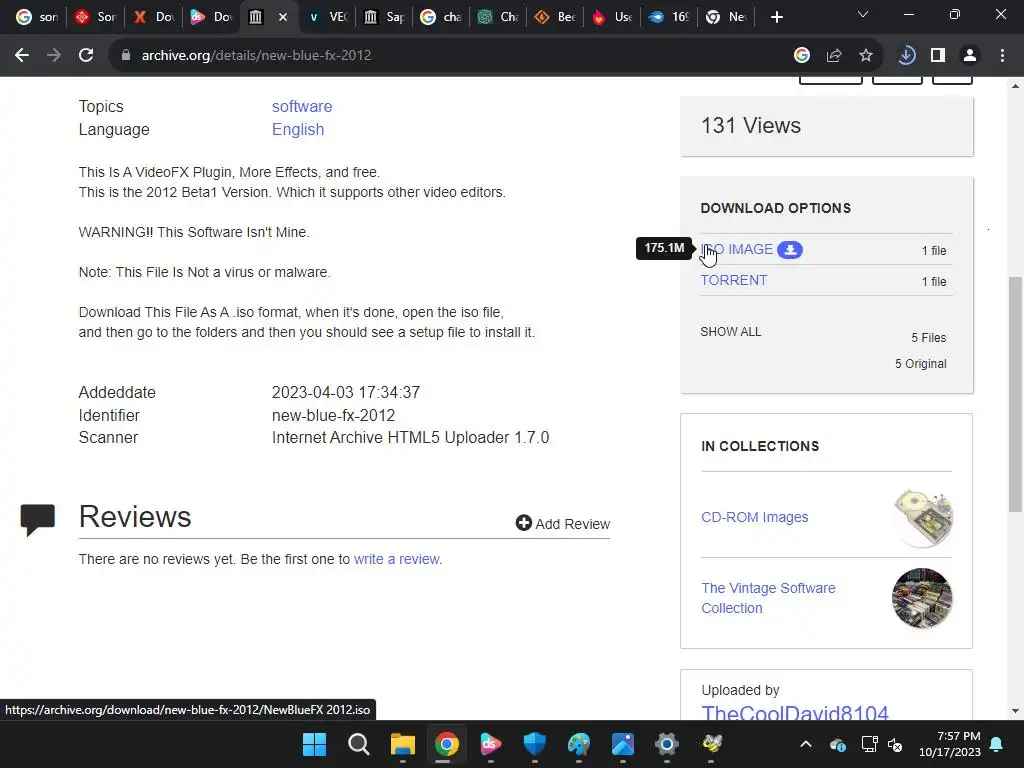Open The Vintage Software Collection link
This screenshot has height=768, width=1024.
click(768, 598)
